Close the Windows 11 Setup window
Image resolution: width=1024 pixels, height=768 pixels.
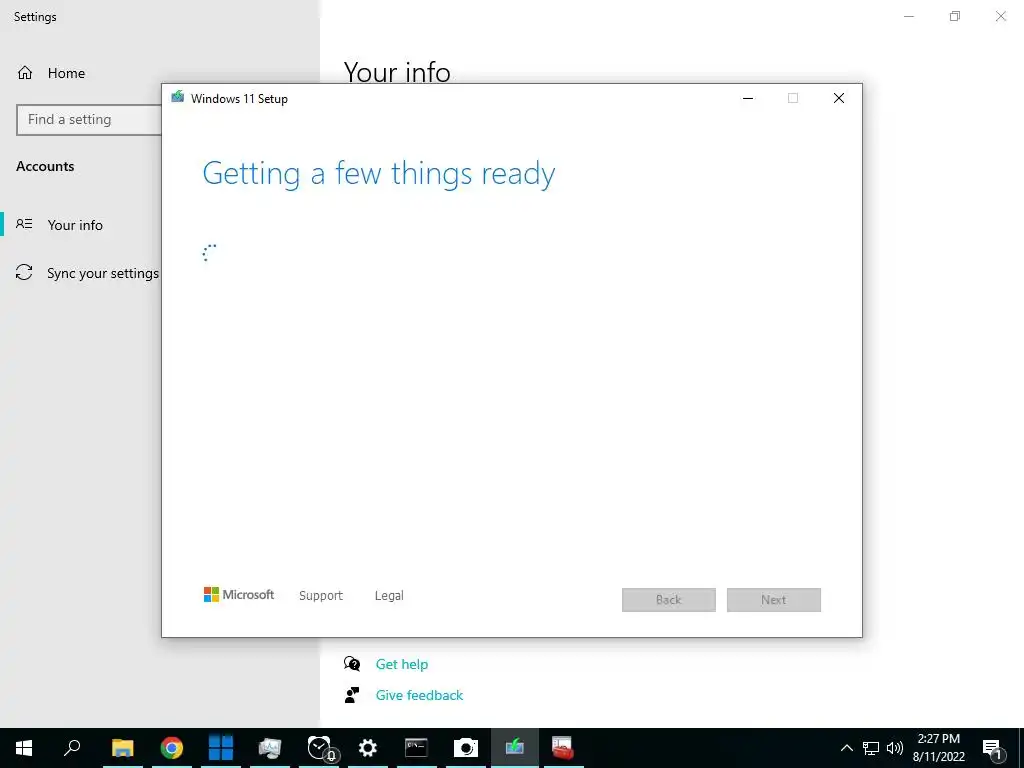click(x=839, y=98)
